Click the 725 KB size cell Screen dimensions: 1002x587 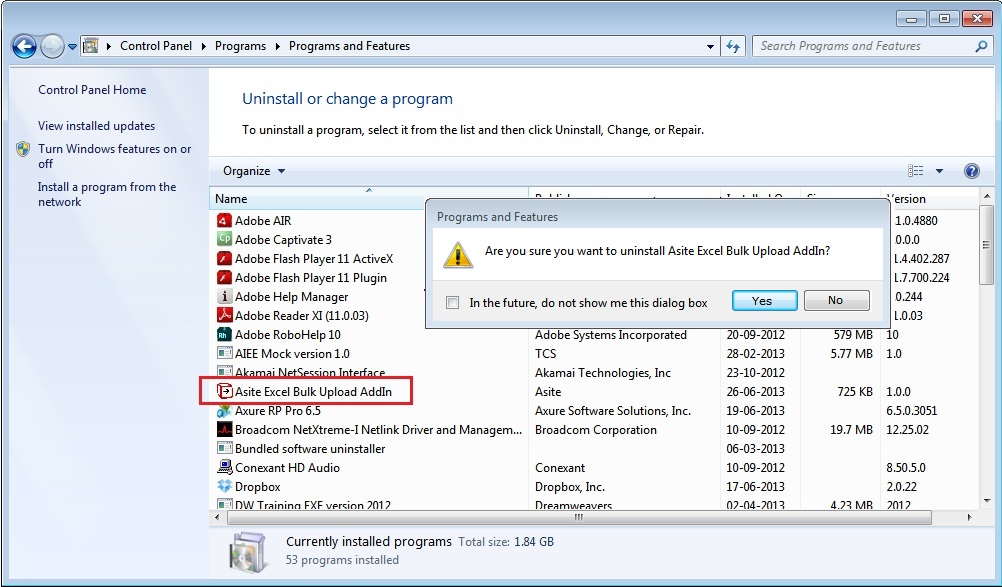tap(855, 392)
